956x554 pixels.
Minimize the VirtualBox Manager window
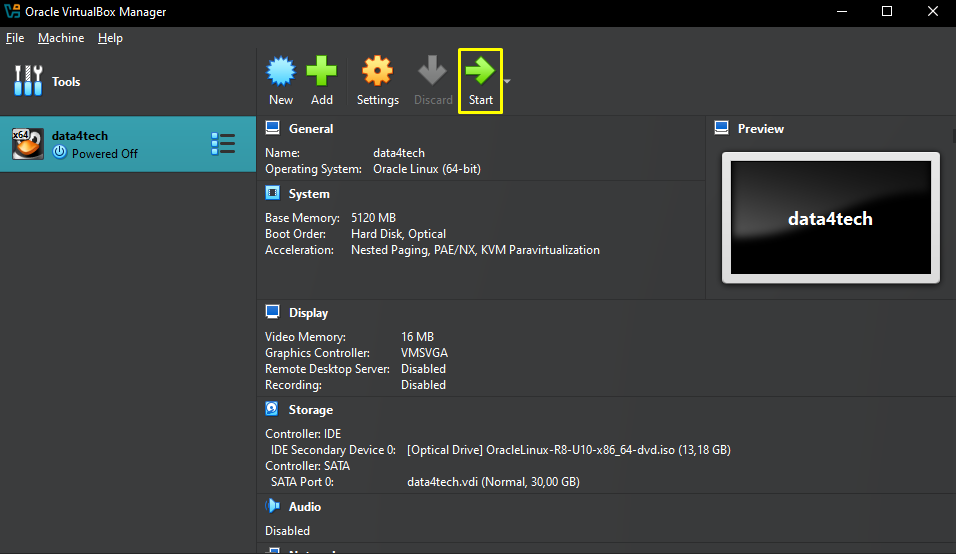841,12
